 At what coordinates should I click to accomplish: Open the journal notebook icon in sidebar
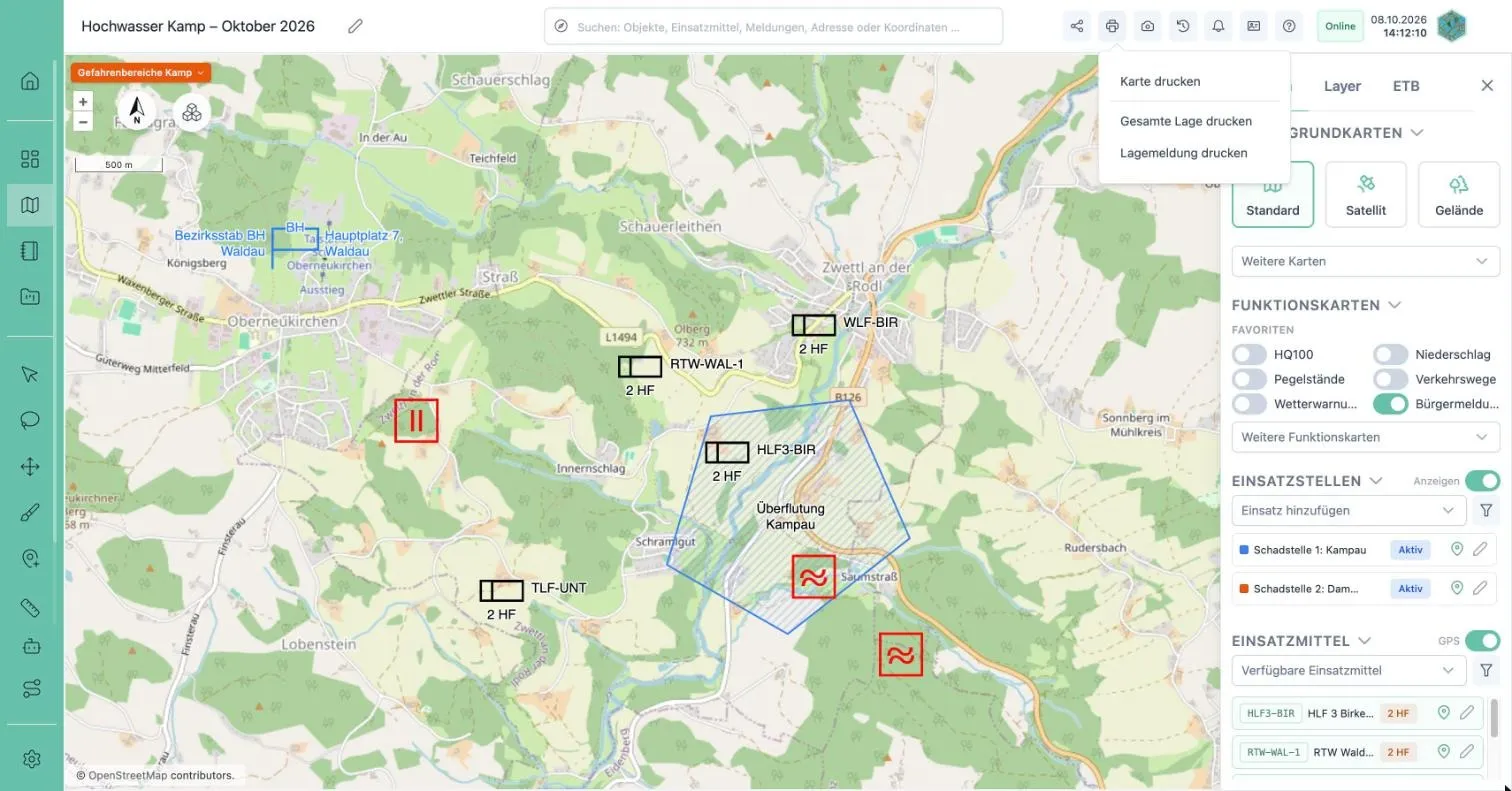(x=30, y=251)
